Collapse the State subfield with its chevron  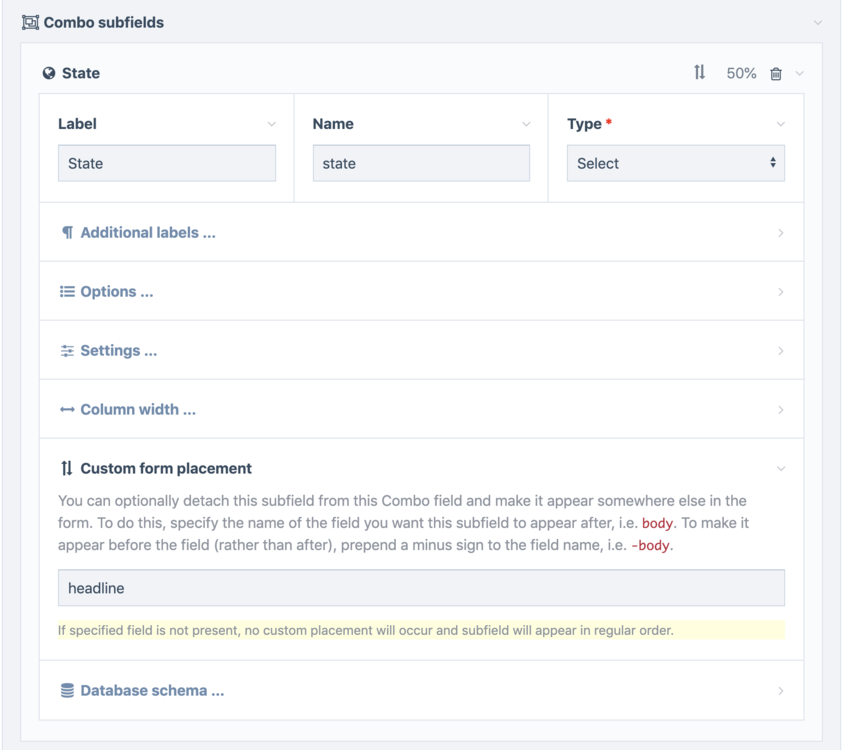pos(799,74)
